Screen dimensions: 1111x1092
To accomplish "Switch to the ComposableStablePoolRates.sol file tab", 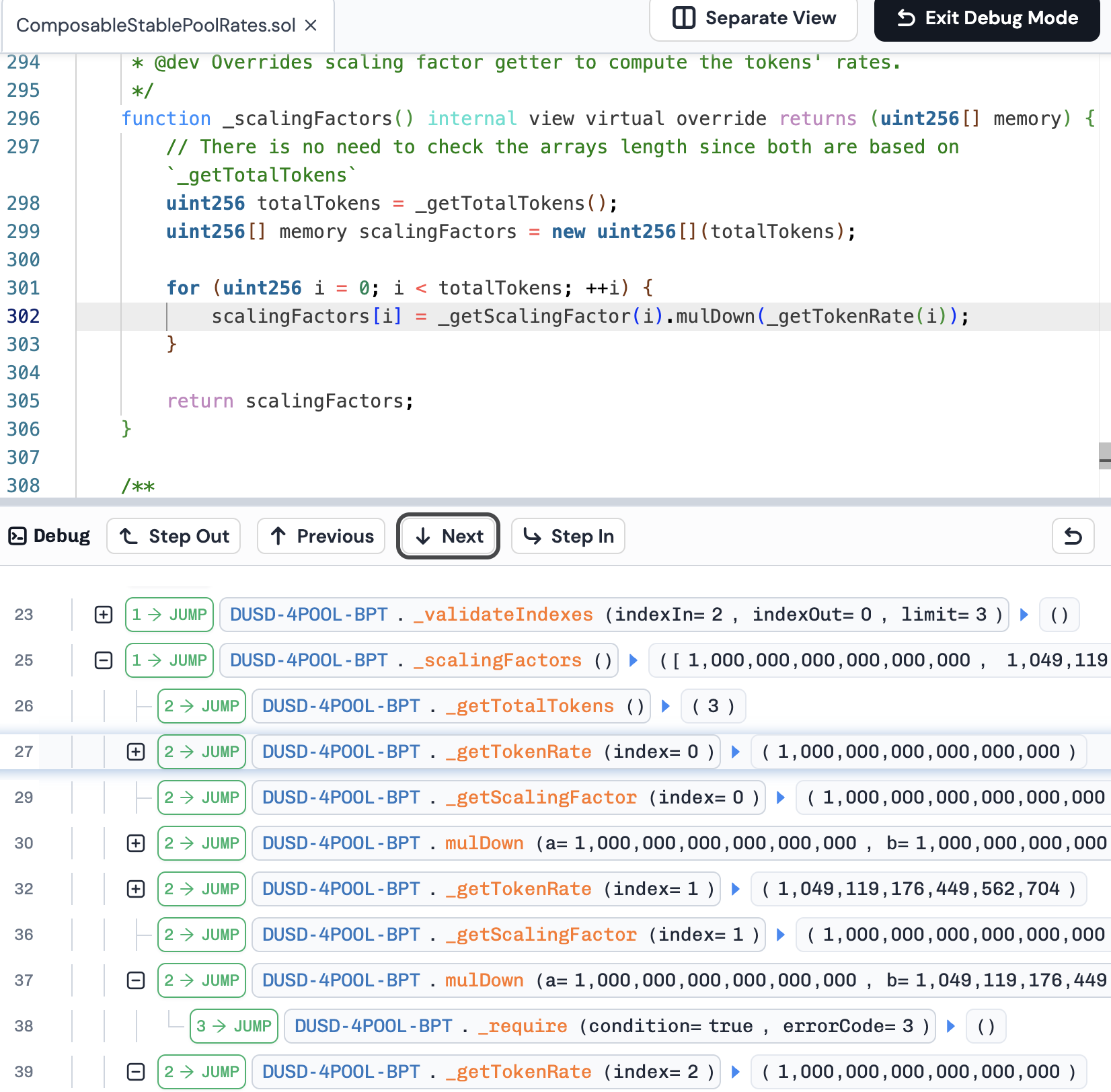I will coord(155,26).
